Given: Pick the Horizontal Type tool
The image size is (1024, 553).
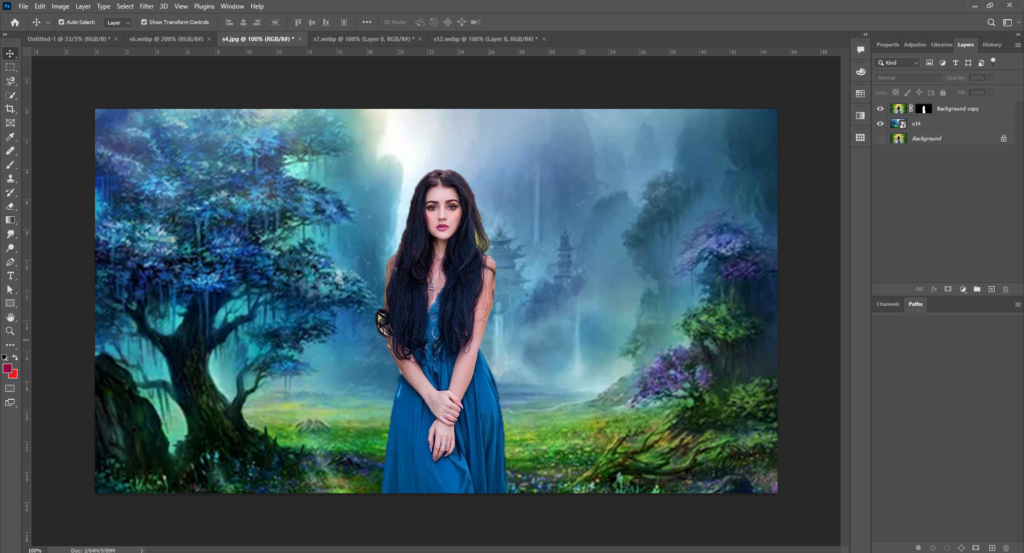Looking at the screenshot, I should (x=10, y=275).
